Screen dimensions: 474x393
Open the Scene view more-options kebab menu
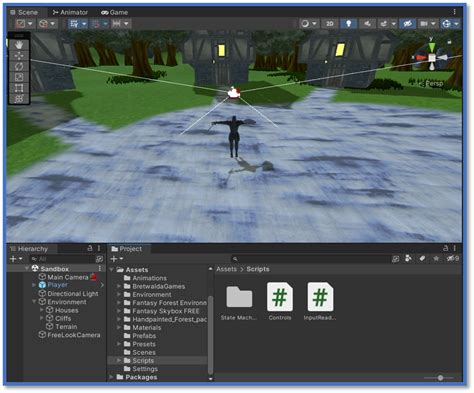[x=454, y=12]
